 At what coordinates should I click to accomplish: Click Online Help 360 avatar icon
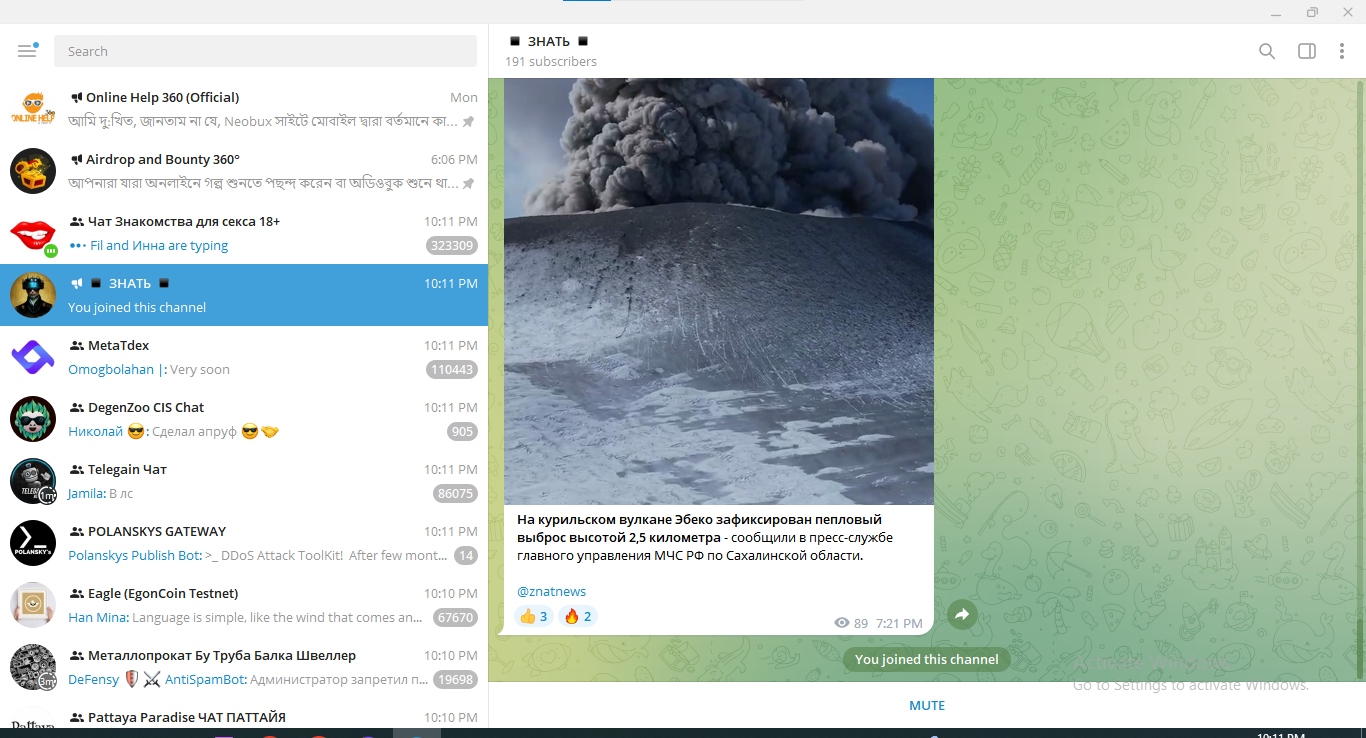[x=33, y=109]
